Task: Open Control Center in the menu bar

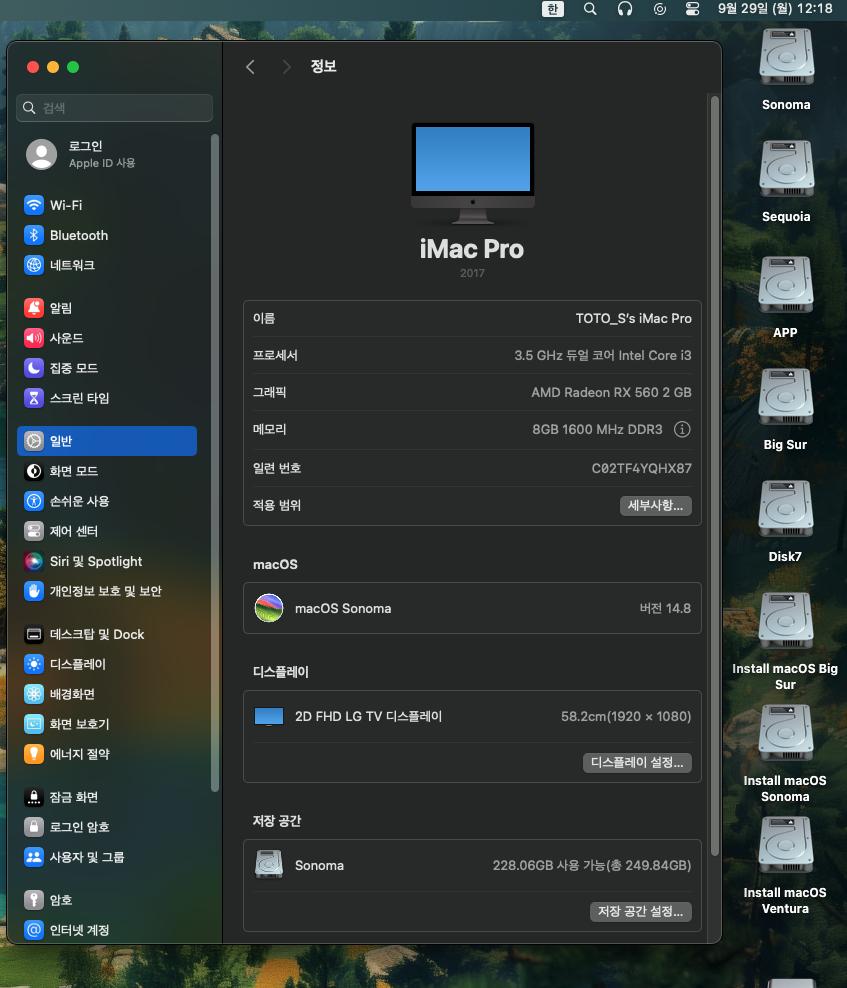Action: pyautogui.click(x=692, y=9)
